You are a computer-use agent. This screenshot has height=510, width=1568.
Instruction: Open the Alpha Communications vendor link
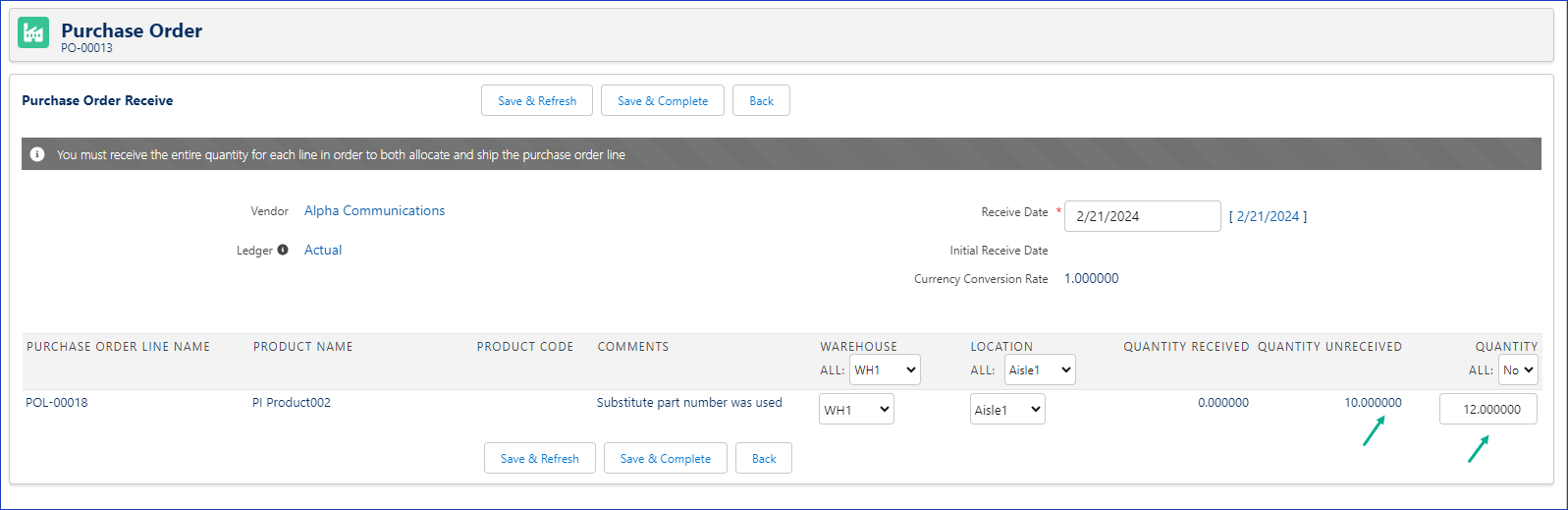tap(374, 210)
